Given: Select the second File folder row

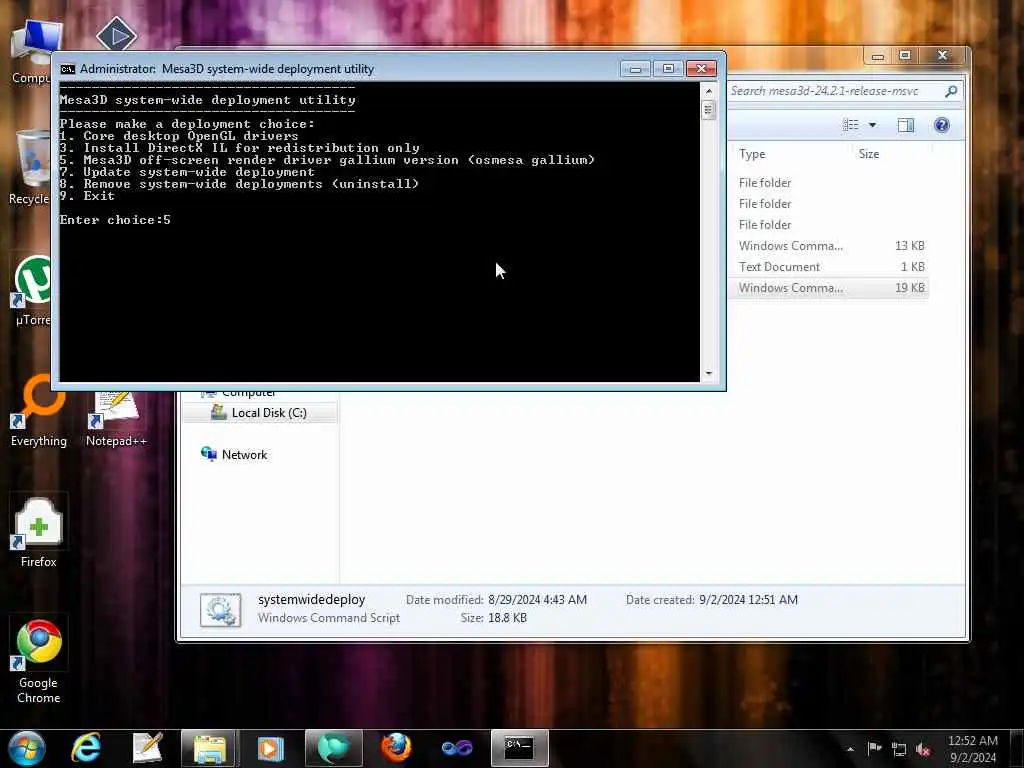Looking at the screenshot, I should tap(828, 204).
